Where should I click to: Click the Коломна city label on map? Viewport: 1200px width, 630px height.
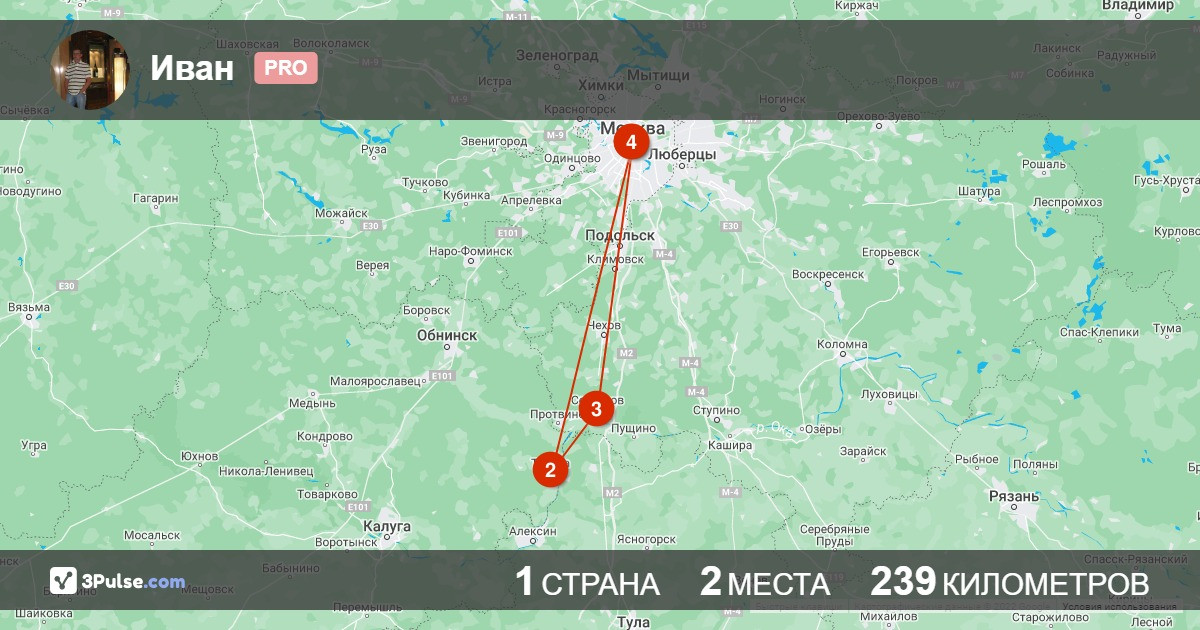tap(842, 344)
